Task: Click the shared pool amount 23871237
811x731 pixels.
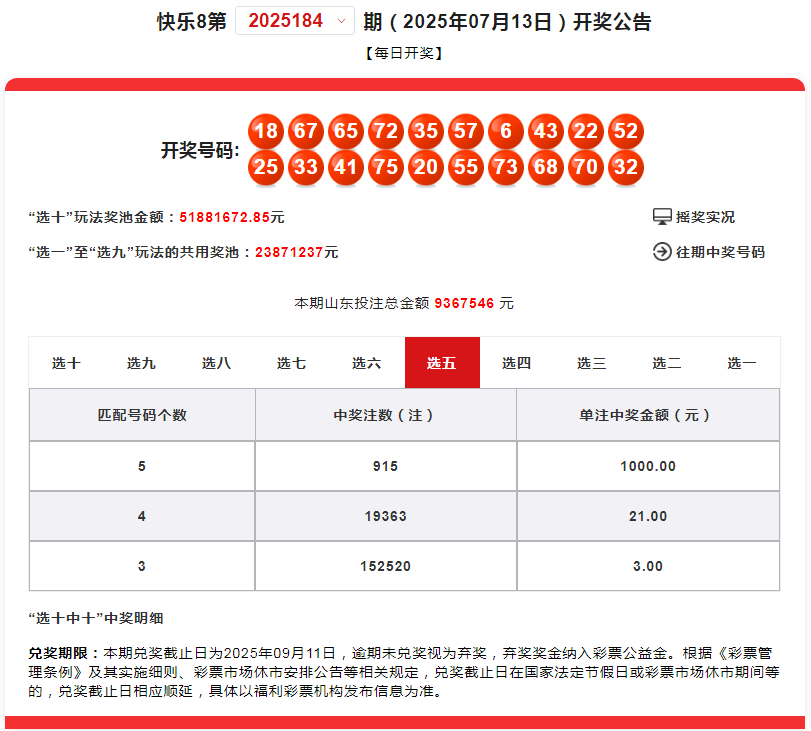Action: [x=289, y=252]
